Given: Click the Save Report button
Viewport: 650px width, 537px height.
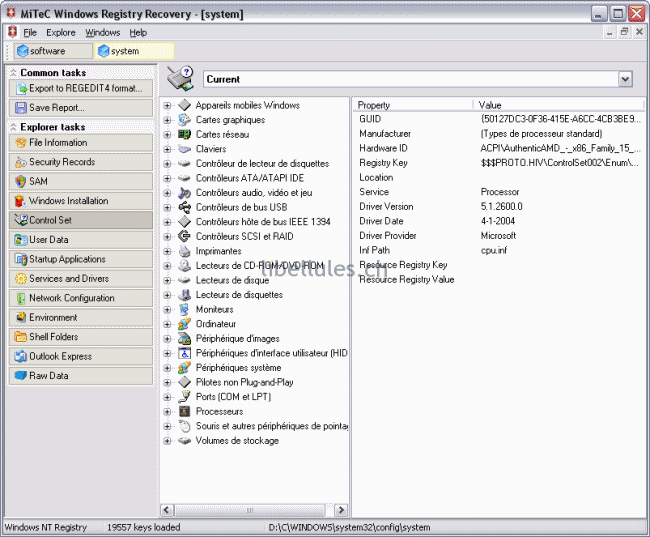Looking at the screenshot, I should click(x=81, y=108).
